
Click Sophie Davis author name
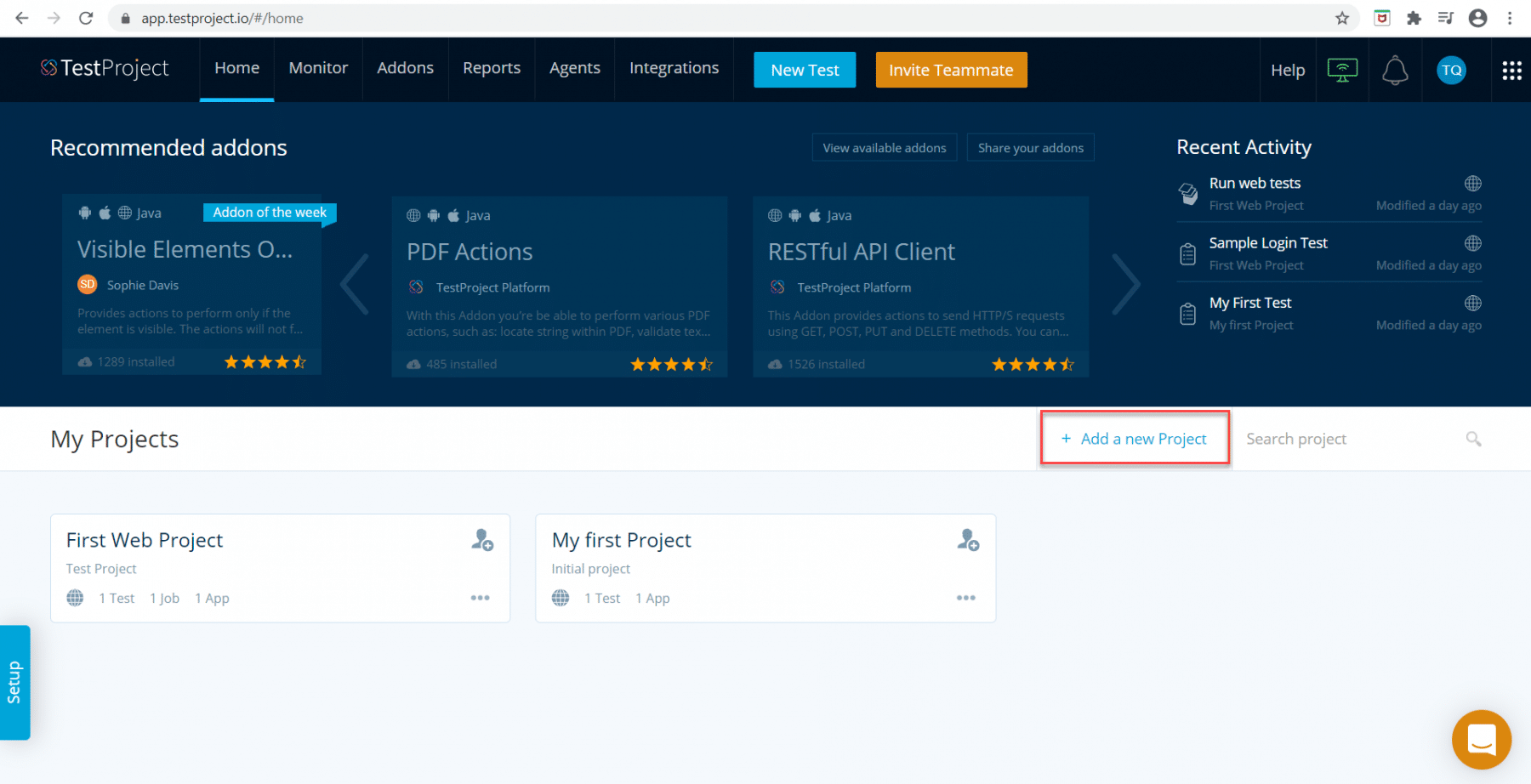(143, 285)
